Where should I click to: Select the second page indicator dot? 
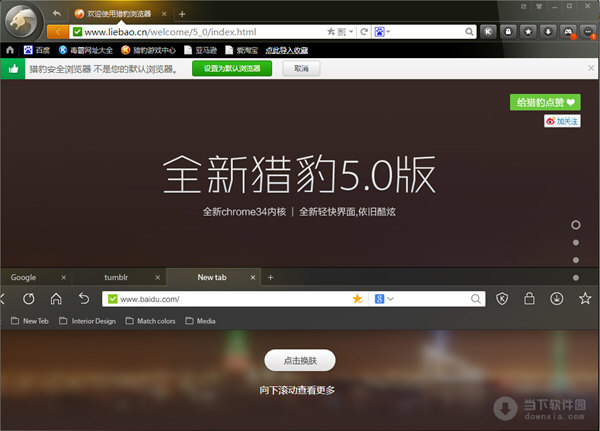[576, 242]
